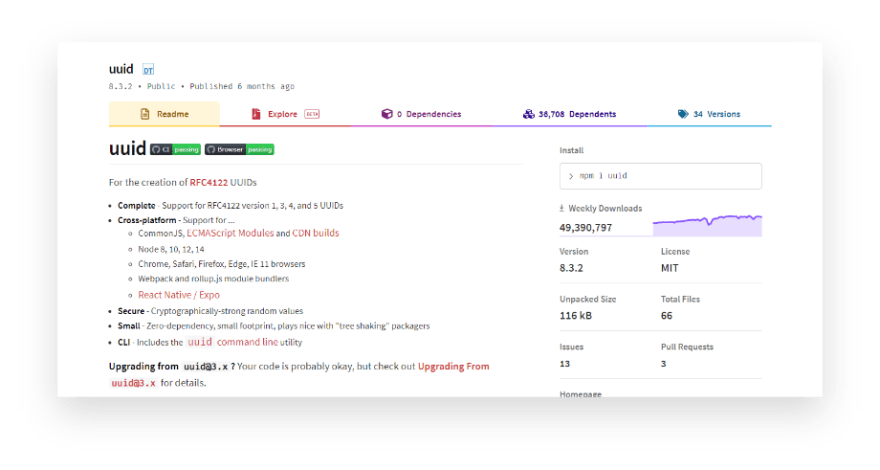Open the 34 Versions tab
The width and height of the screenshot is (880, 470).
tap(709, 114)
